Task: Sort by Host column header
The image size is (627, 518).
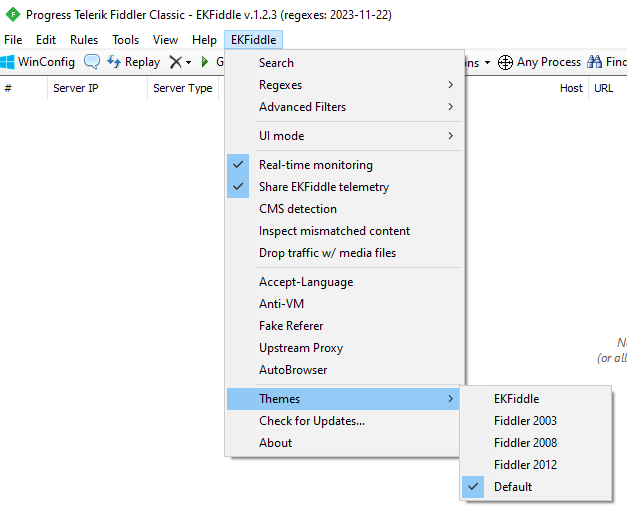Action: coord(571,88)
